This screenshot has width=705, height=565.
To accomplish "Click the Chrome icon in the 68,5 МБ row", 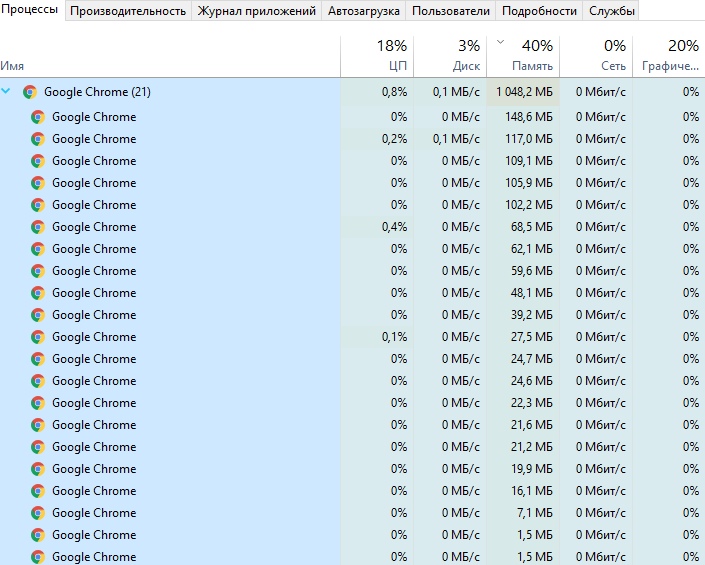I will click(38, 227).
